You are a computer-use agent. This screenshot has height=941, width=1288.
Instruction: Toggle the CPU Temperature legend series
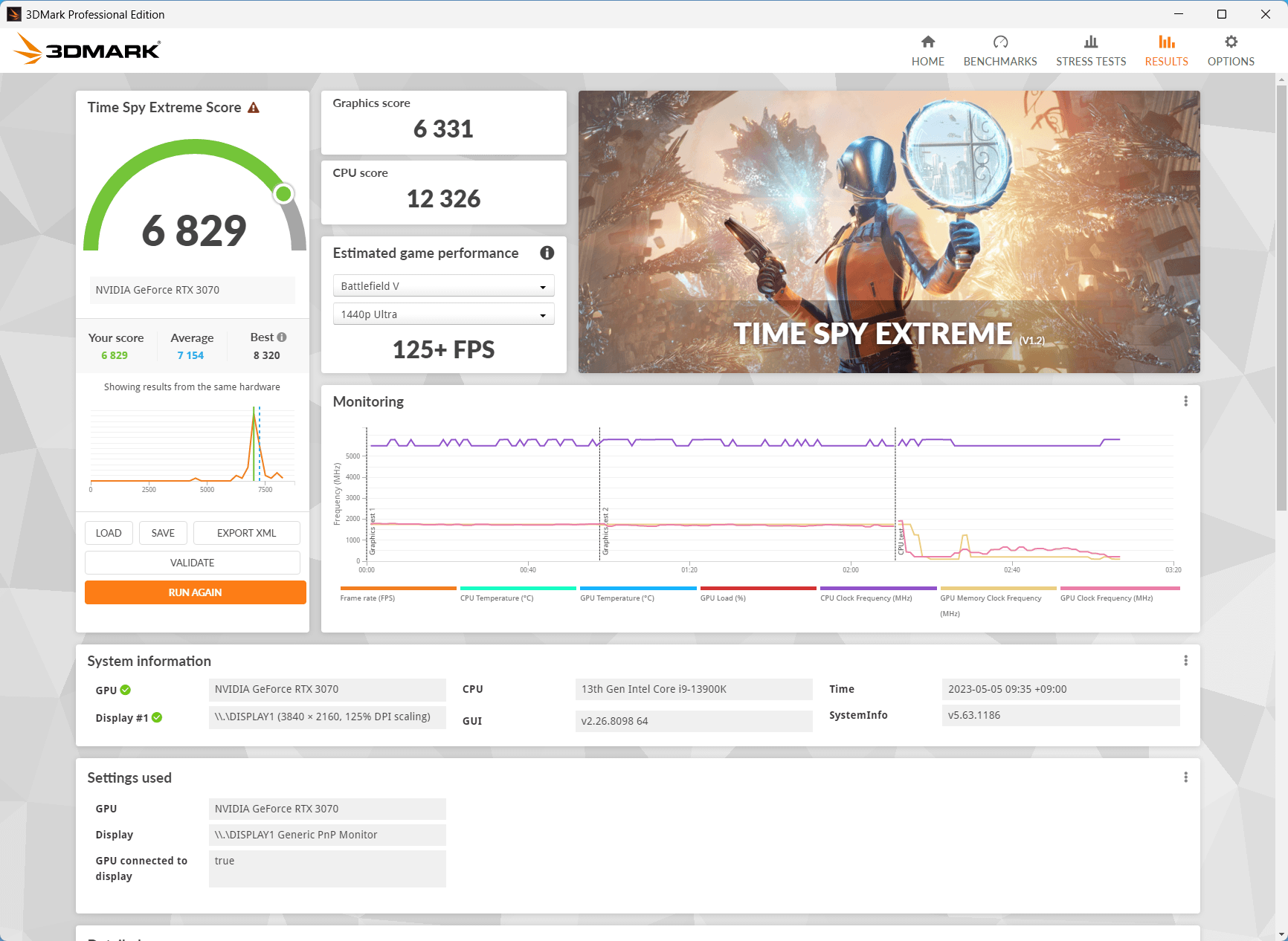(497, 598)
